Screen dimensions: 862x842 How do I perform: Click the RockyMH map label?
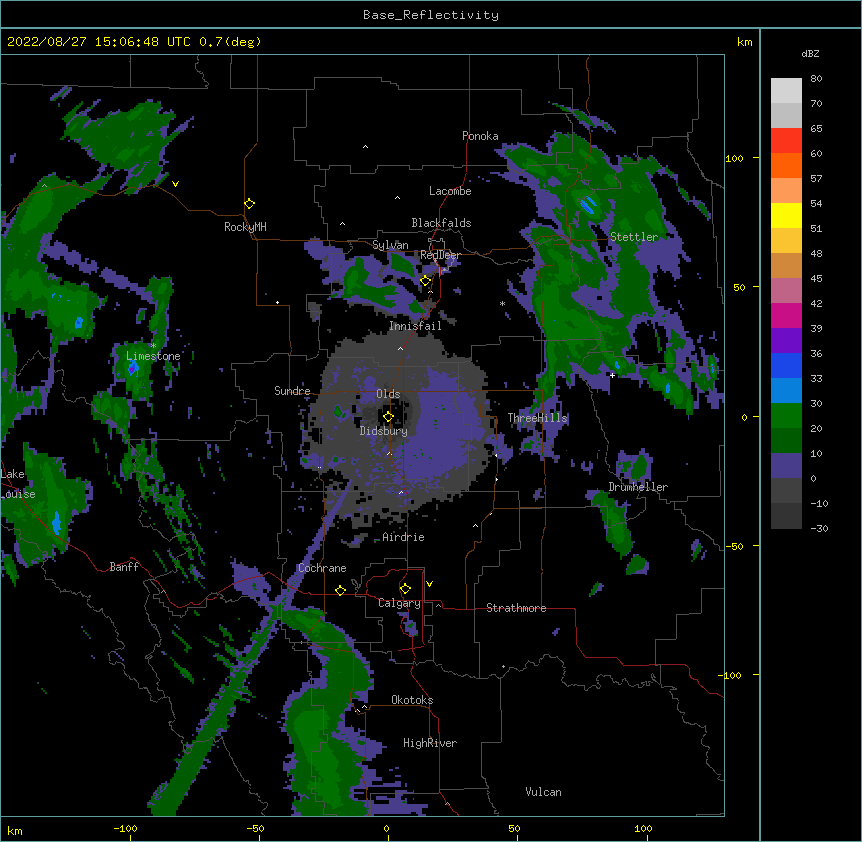pos(245,227)
